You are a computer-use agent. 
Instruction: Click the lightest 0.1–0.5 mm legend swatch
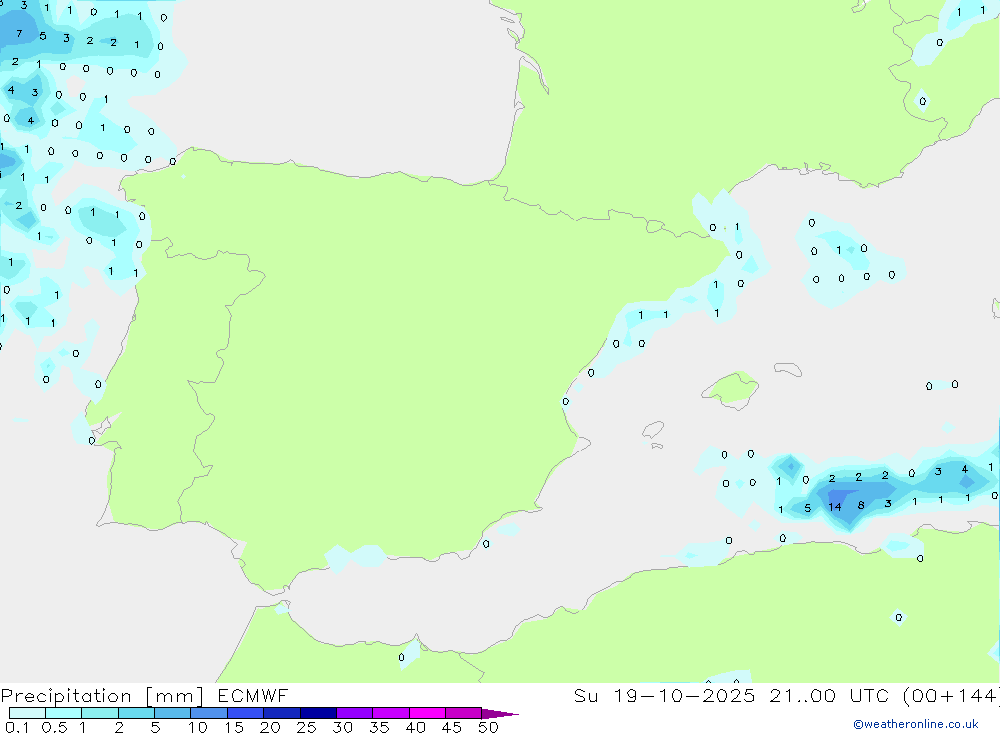[x=27, y=713]
